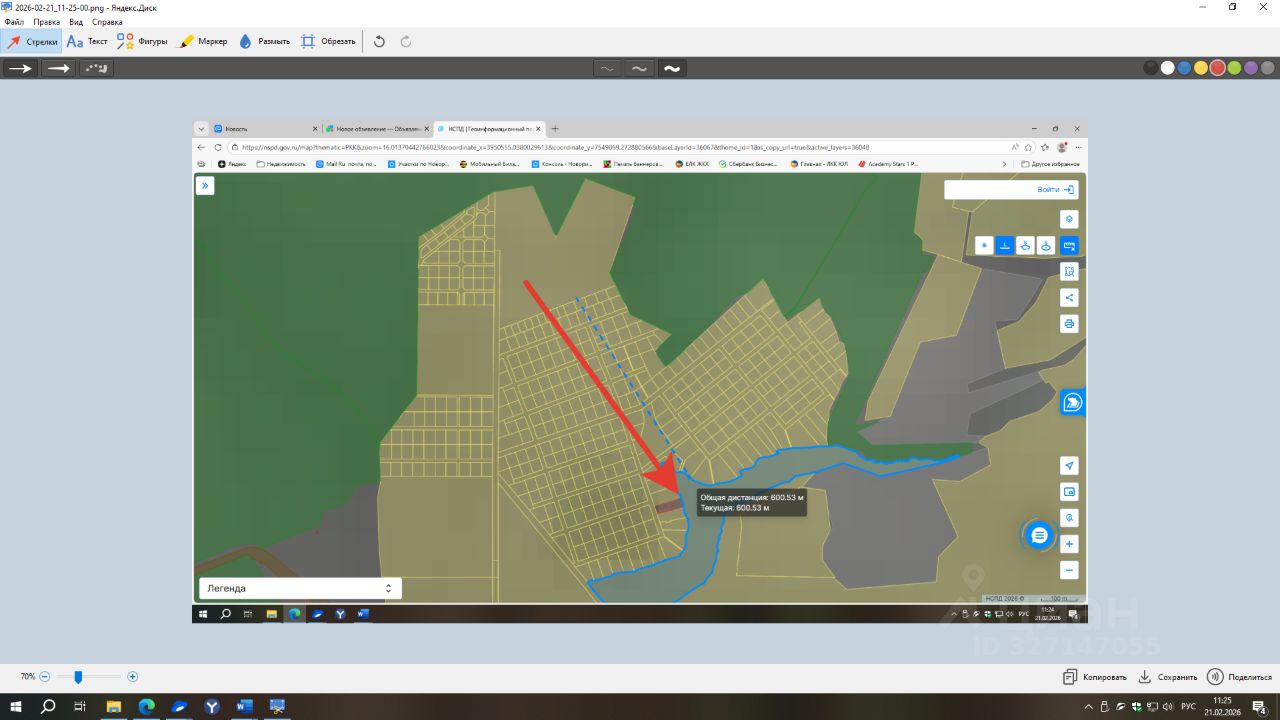Activate the Маркер highlighter tool
Image resolution: width=1280 pixels, height=720 pixels.
click(x=203, y=41)
